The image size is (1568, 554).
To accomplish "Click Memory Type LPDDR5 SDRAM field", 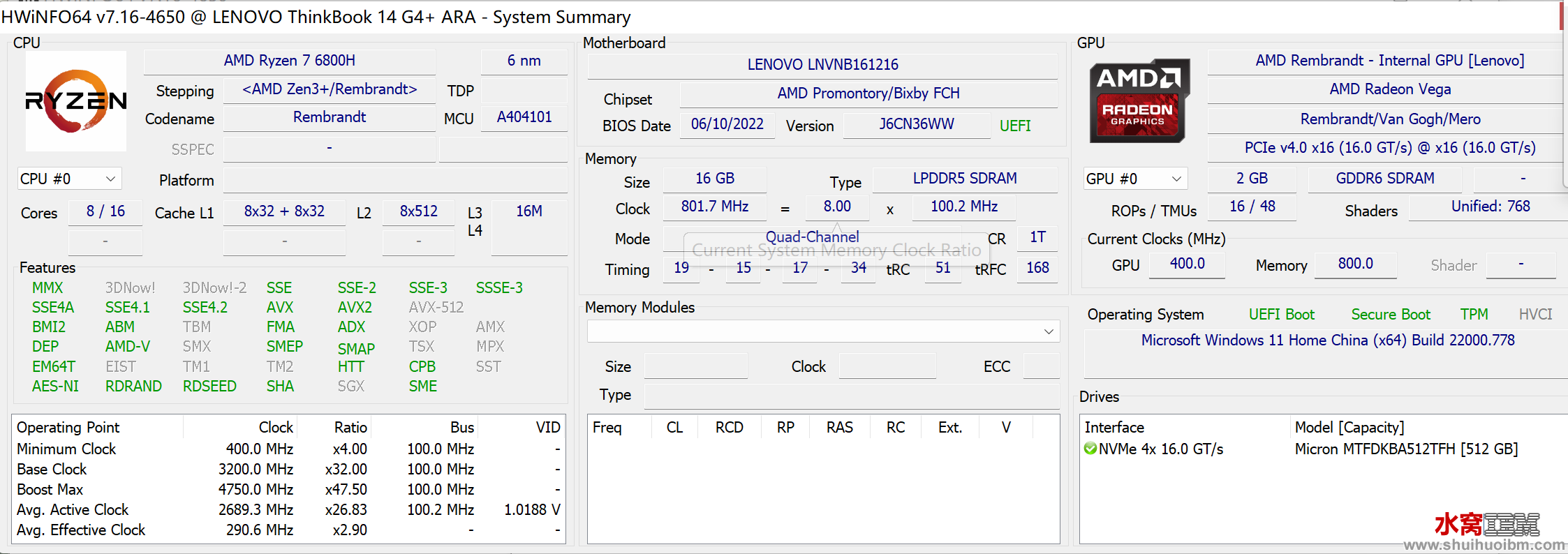I will pyautogui.click(x=965, y=179).
